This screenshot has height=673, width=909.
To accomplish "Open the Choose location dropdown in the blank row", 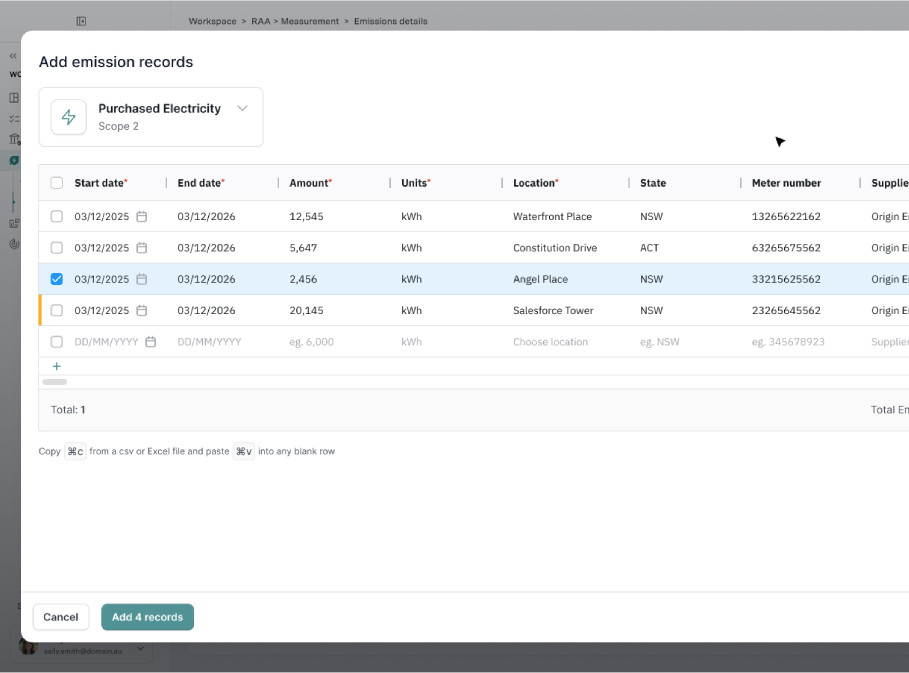I will click(x=550, y=341).
